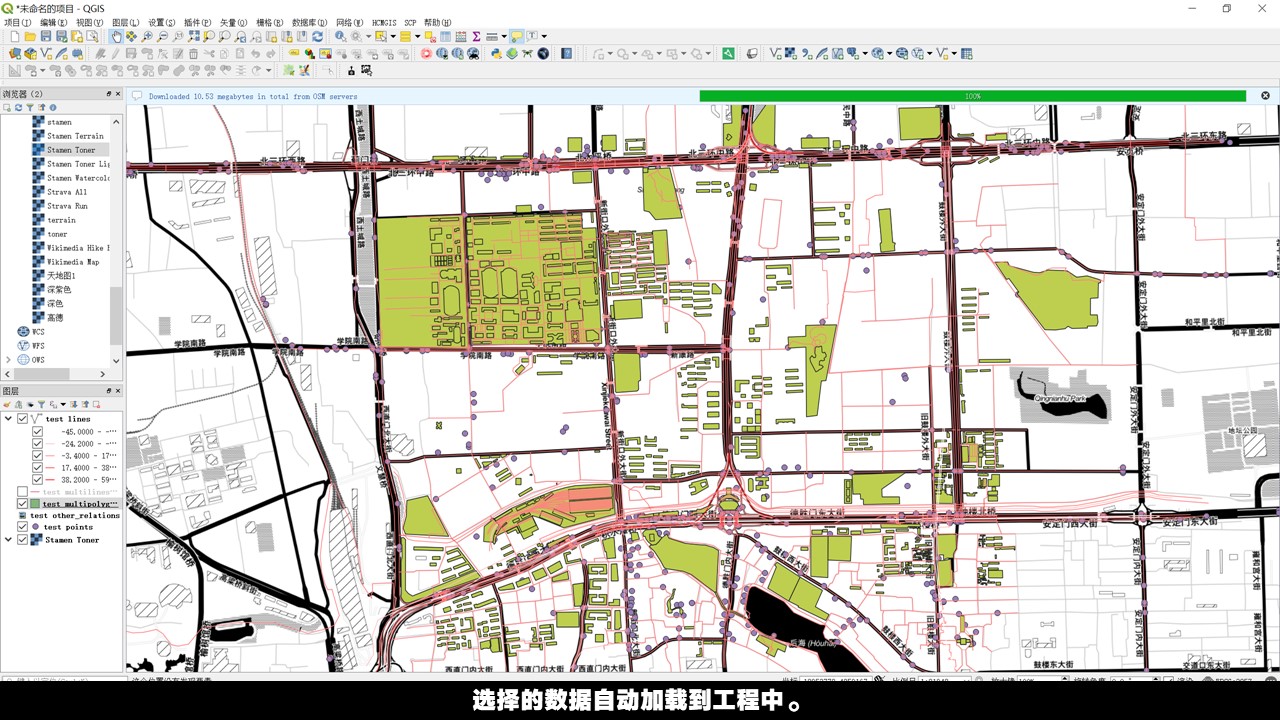The width and height of the screenshot is (1280, 720).
Task: Open the 编辑(E) menu
Action: point(54,22)
